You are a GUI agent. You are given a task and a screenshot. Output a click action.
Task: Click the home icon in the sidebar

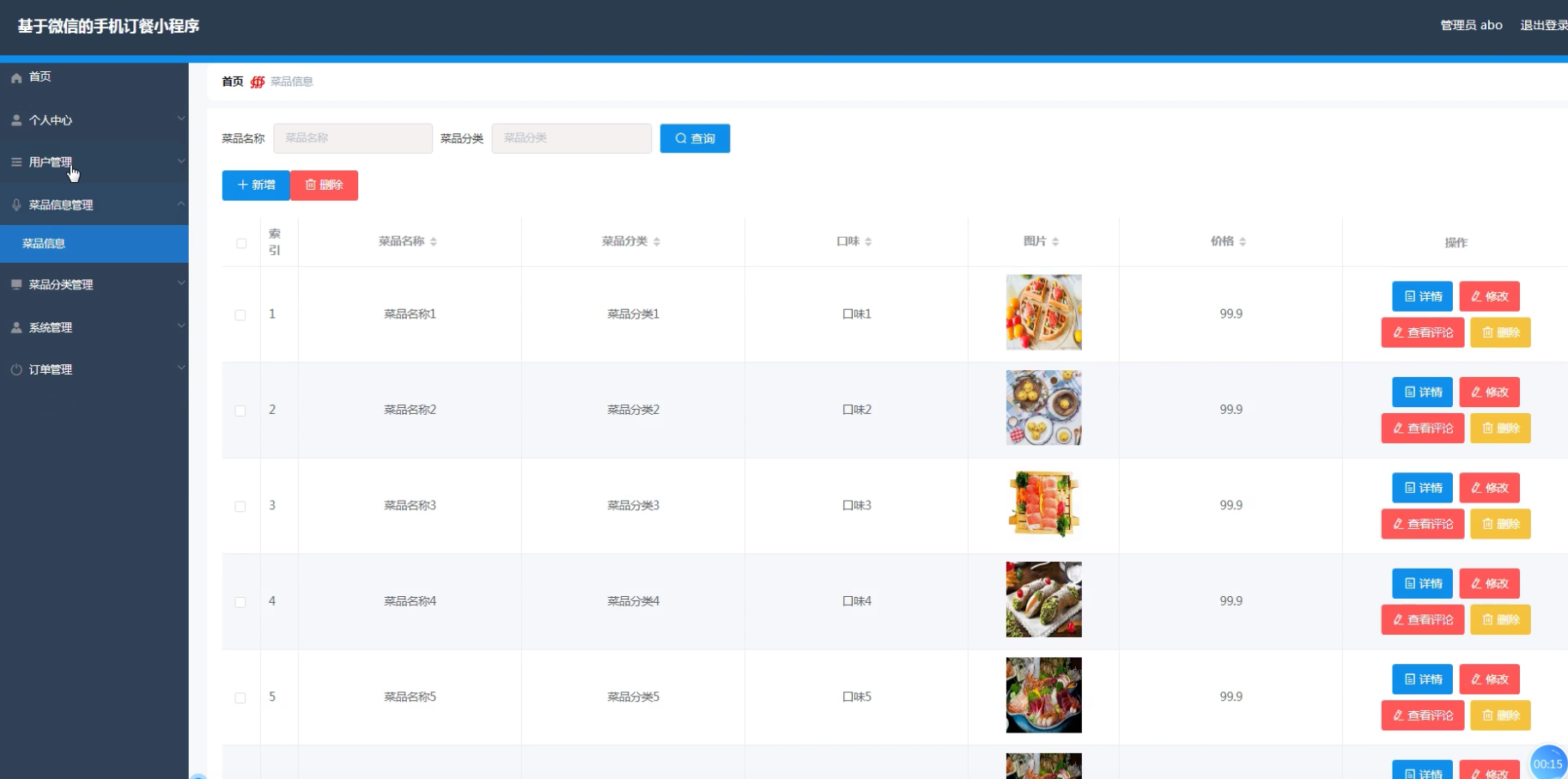click(x=16, y=77)
